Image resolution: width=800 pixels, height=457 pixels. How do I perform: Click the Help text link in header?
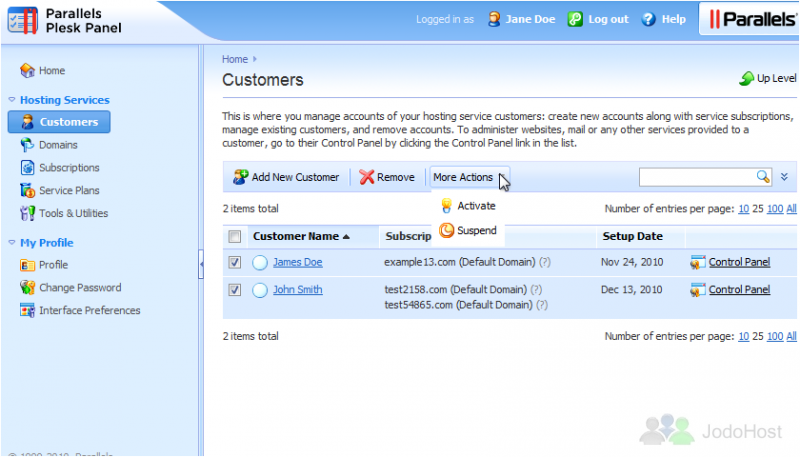(673, 19)
